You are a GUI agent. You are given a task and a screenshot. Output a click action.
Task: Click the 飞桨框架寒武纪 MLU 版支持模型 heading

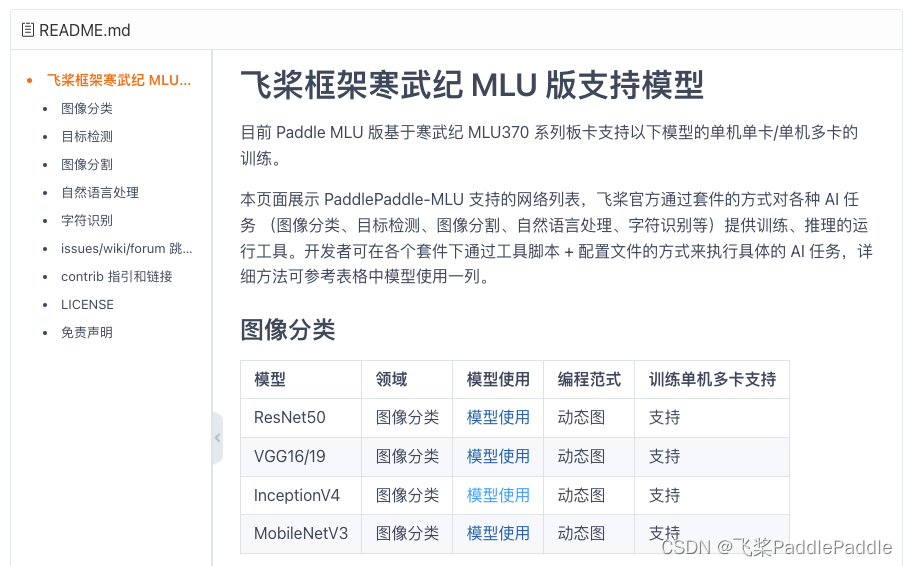pos(472,85)
